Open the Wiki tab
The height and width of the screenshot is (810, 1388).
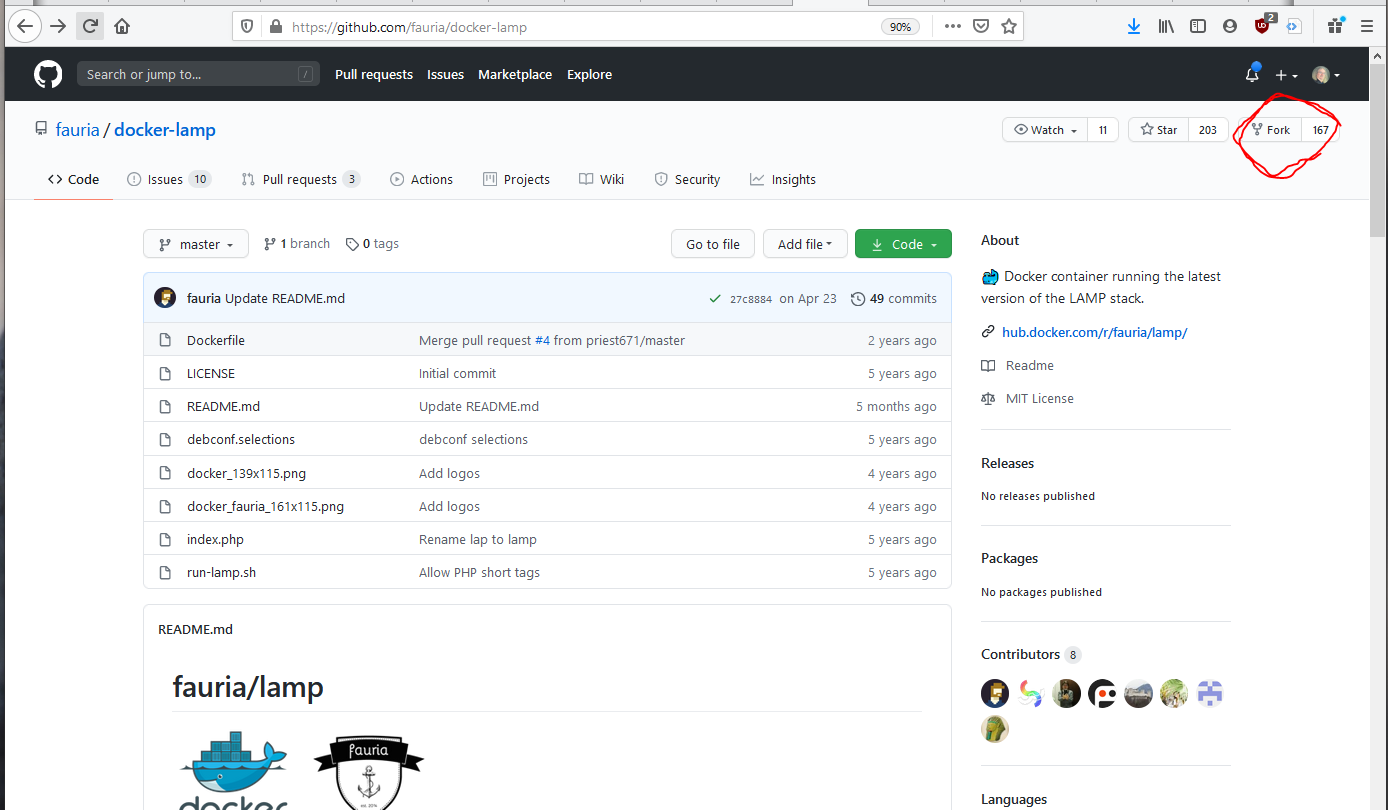(601, 180)
